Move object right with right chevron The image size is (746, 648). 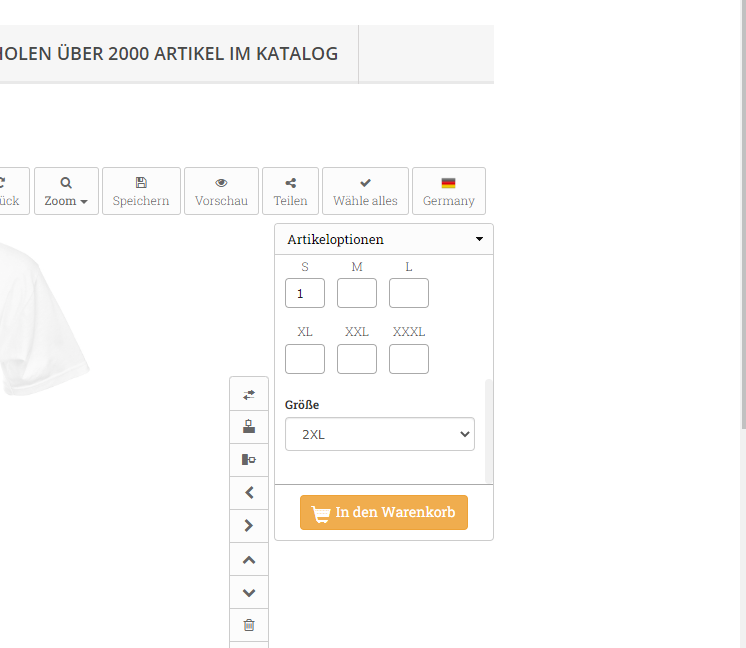click(x=249, y=526)
